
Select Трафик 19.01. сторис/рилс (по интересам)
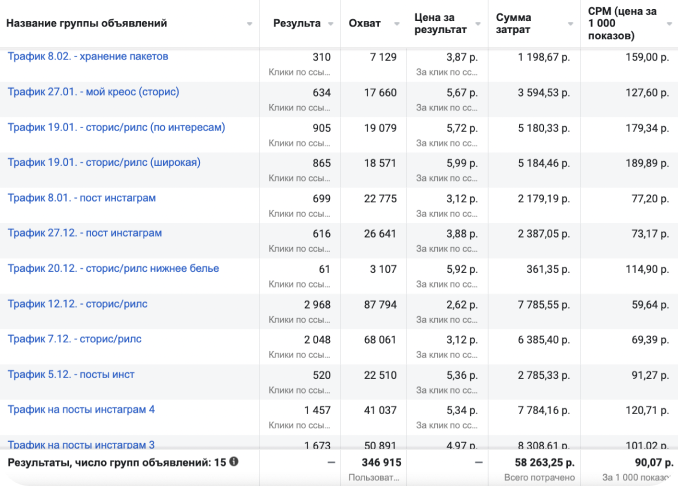click(116, 127)
